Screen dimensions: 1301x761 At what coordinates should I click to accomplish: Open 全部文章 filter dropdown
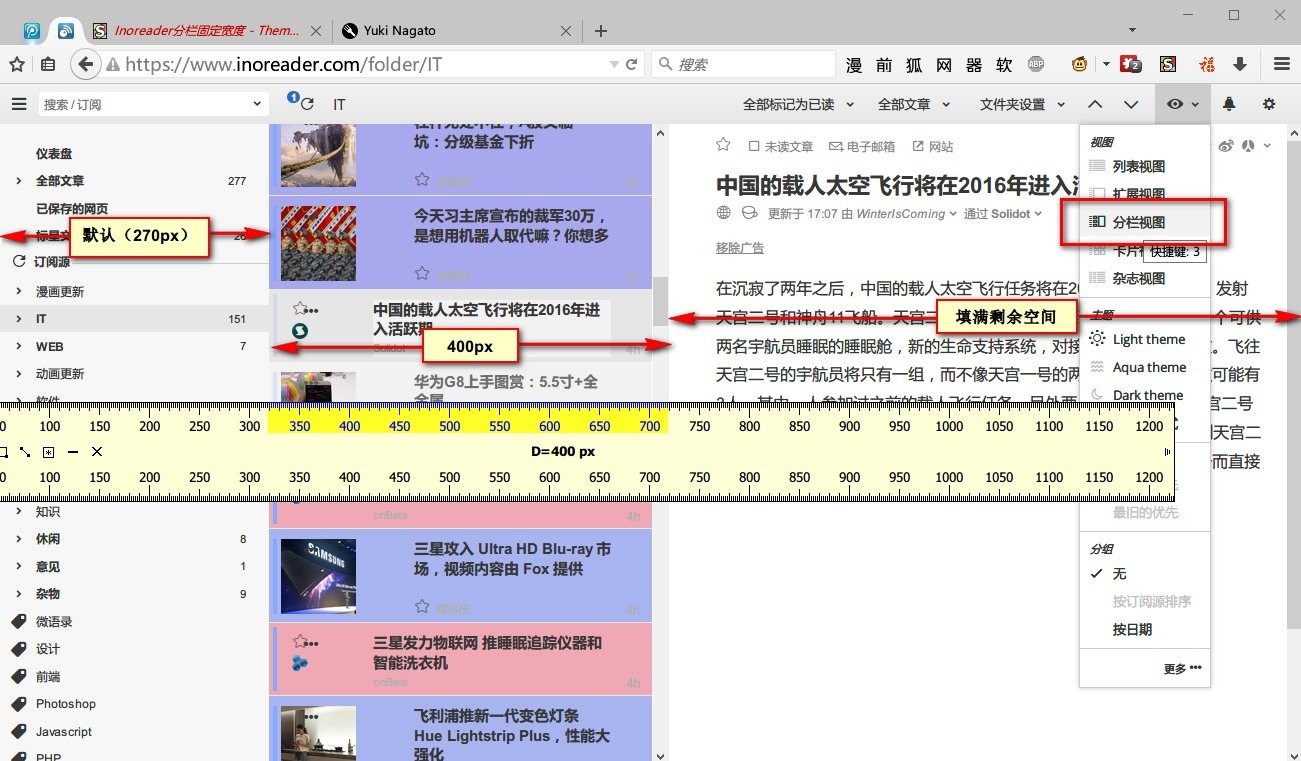point(915,104)
